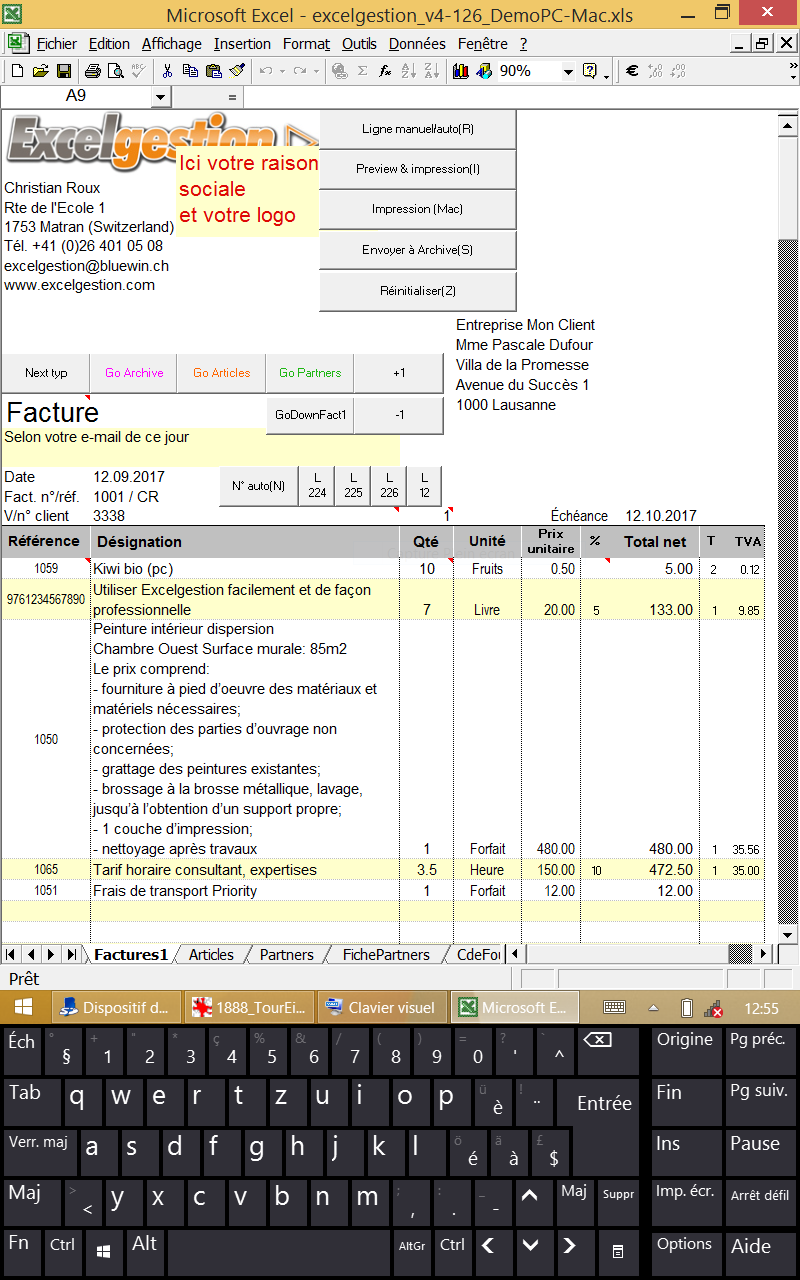Screen dimensions: 800x1280
Task: Cut selection with the scissors icon
Action: pos(167,71)
